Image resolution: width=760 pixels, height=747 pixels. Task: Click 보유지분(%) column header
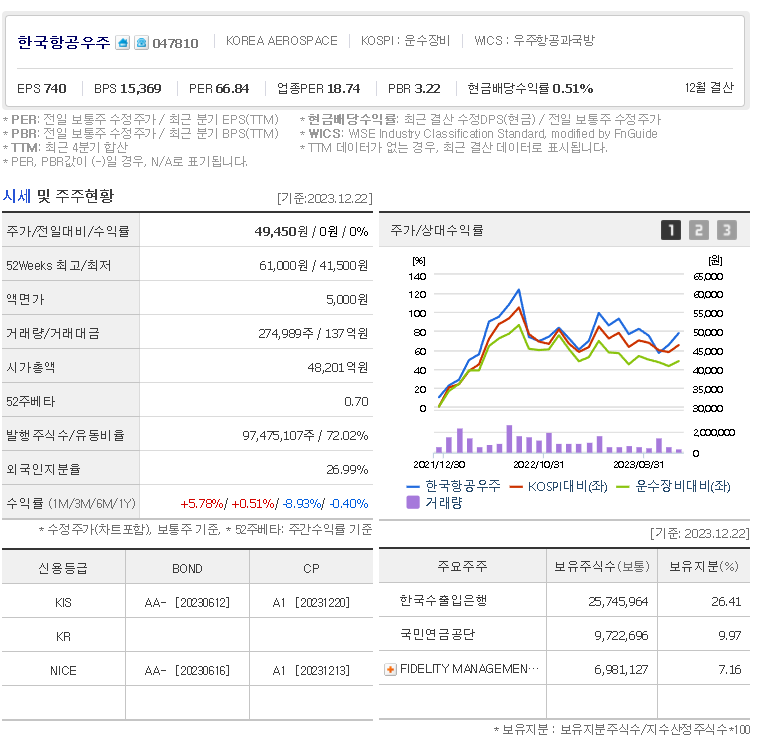[703, 566]
